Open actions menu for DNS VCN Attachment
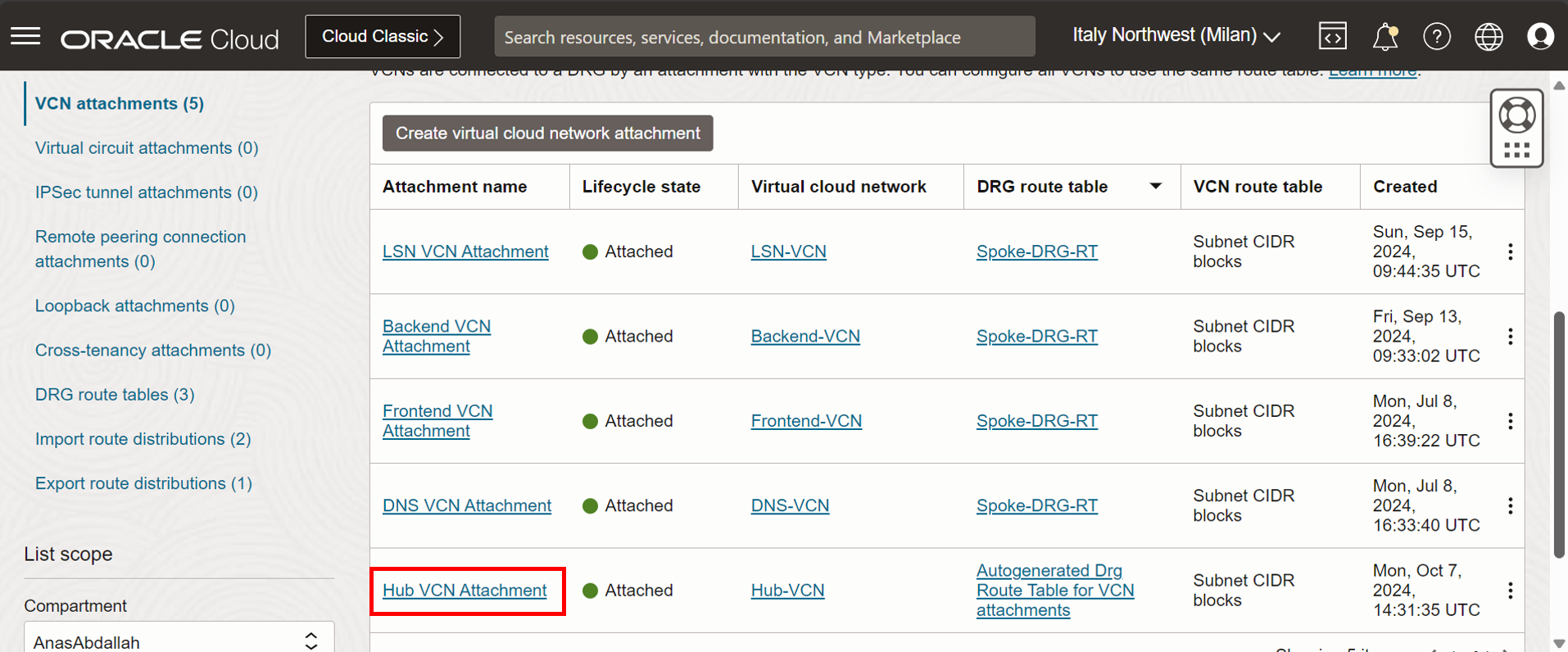 (x=1511, y=506)
